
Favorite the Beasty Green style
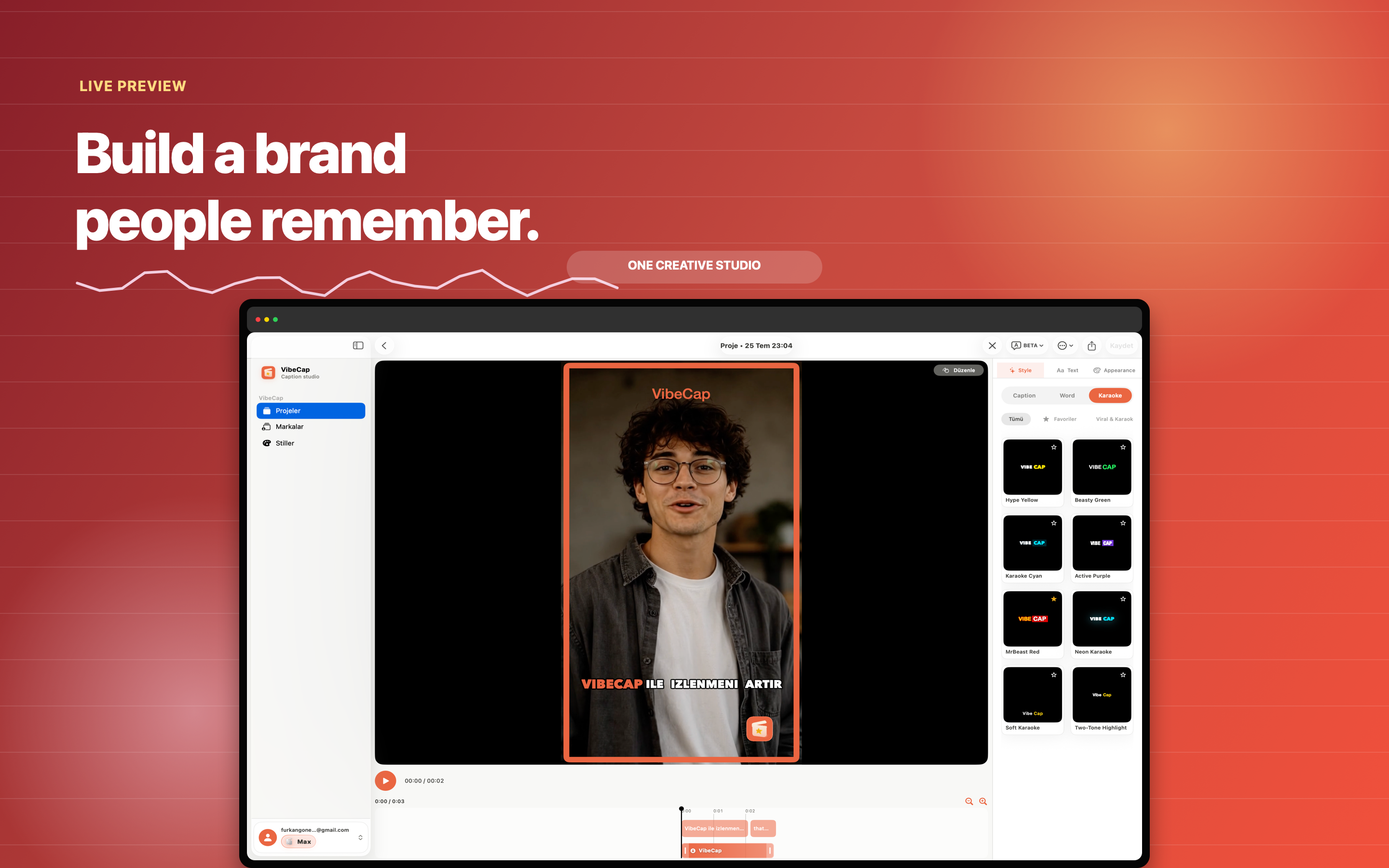1123,447
